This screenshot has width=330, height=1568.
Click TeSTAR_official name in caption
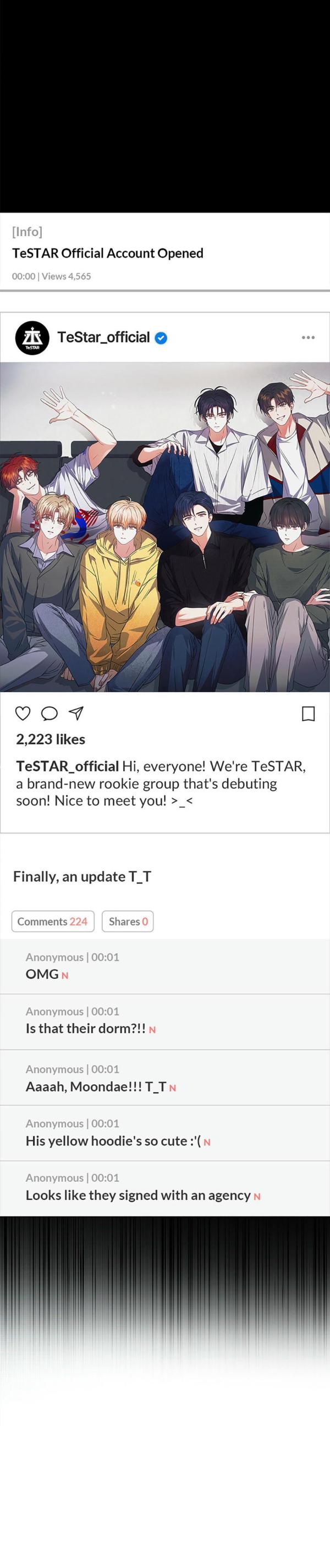pos(68,766)
